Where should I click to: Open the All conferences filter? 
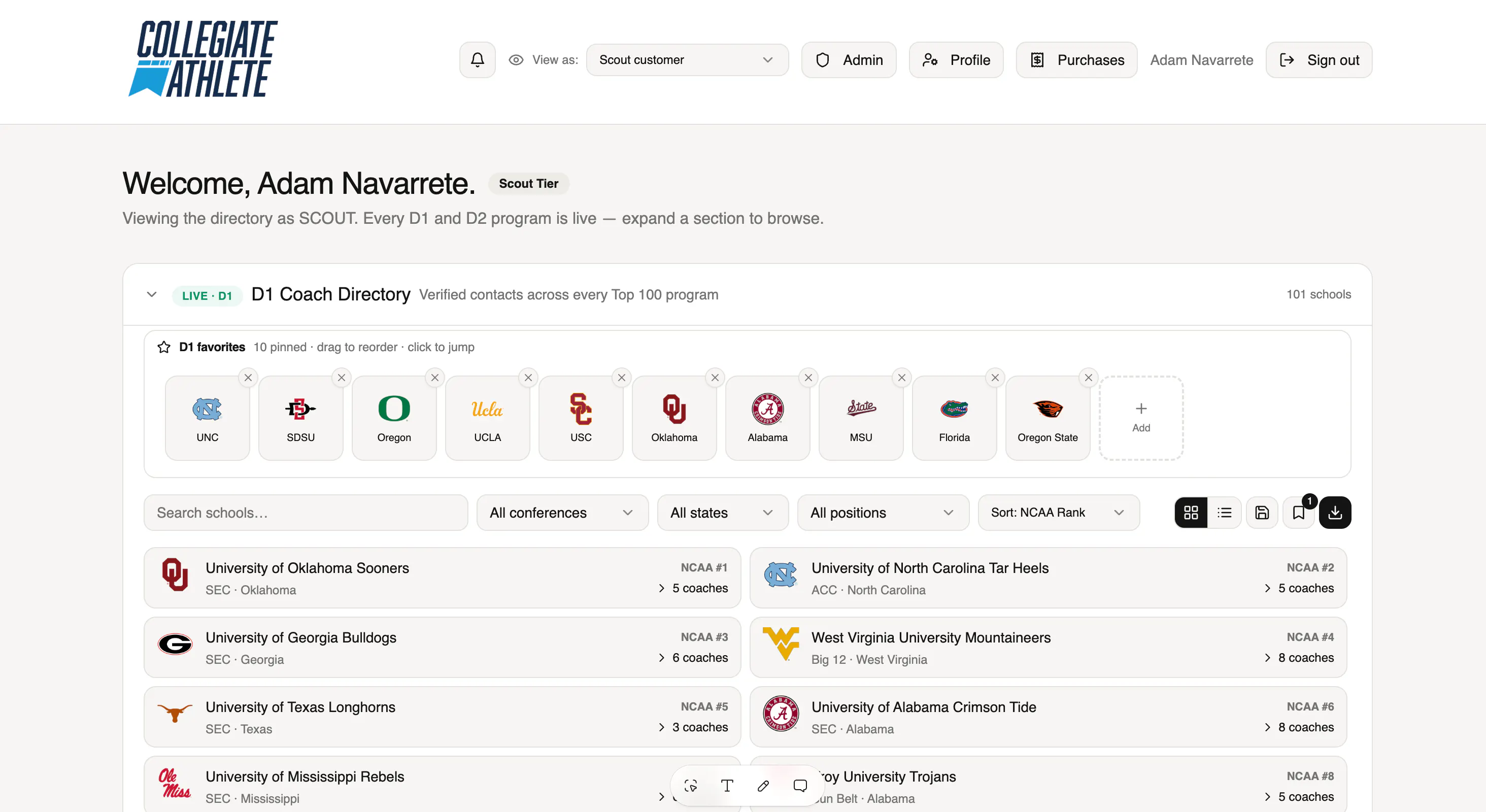562,513
